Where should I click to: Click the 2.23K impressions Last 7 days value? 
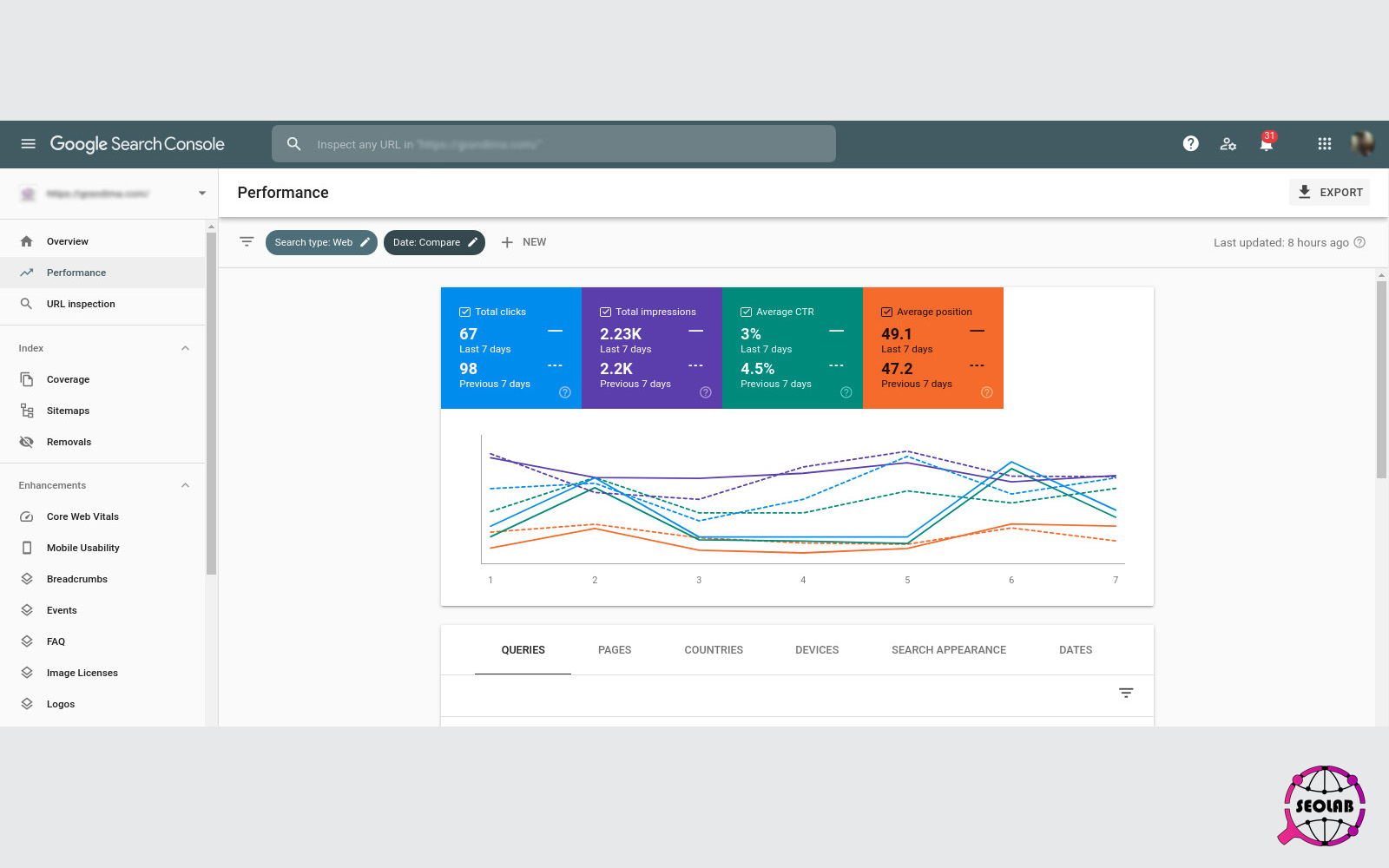coord(621,334)
